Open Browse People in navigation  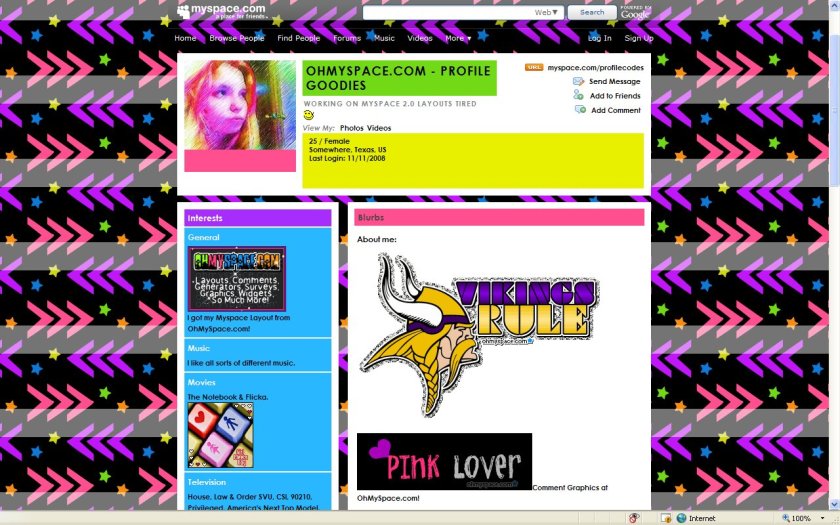click(x=237, y=38)
